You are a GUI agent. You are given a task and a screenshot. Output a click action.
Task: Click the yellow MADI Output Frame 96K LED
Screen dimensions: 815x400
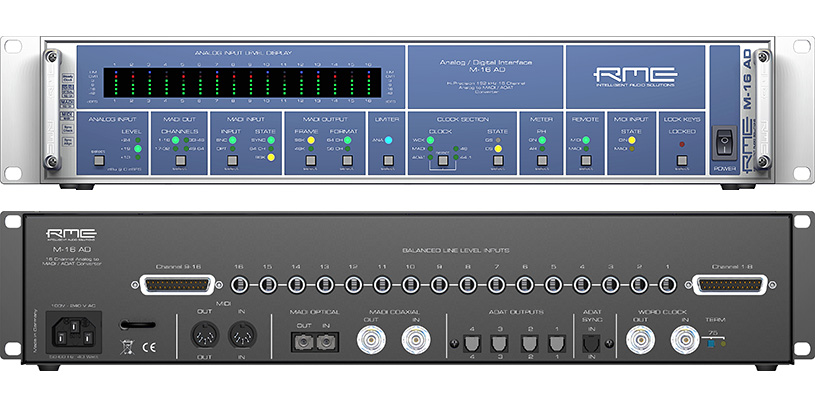click(311, 140)
